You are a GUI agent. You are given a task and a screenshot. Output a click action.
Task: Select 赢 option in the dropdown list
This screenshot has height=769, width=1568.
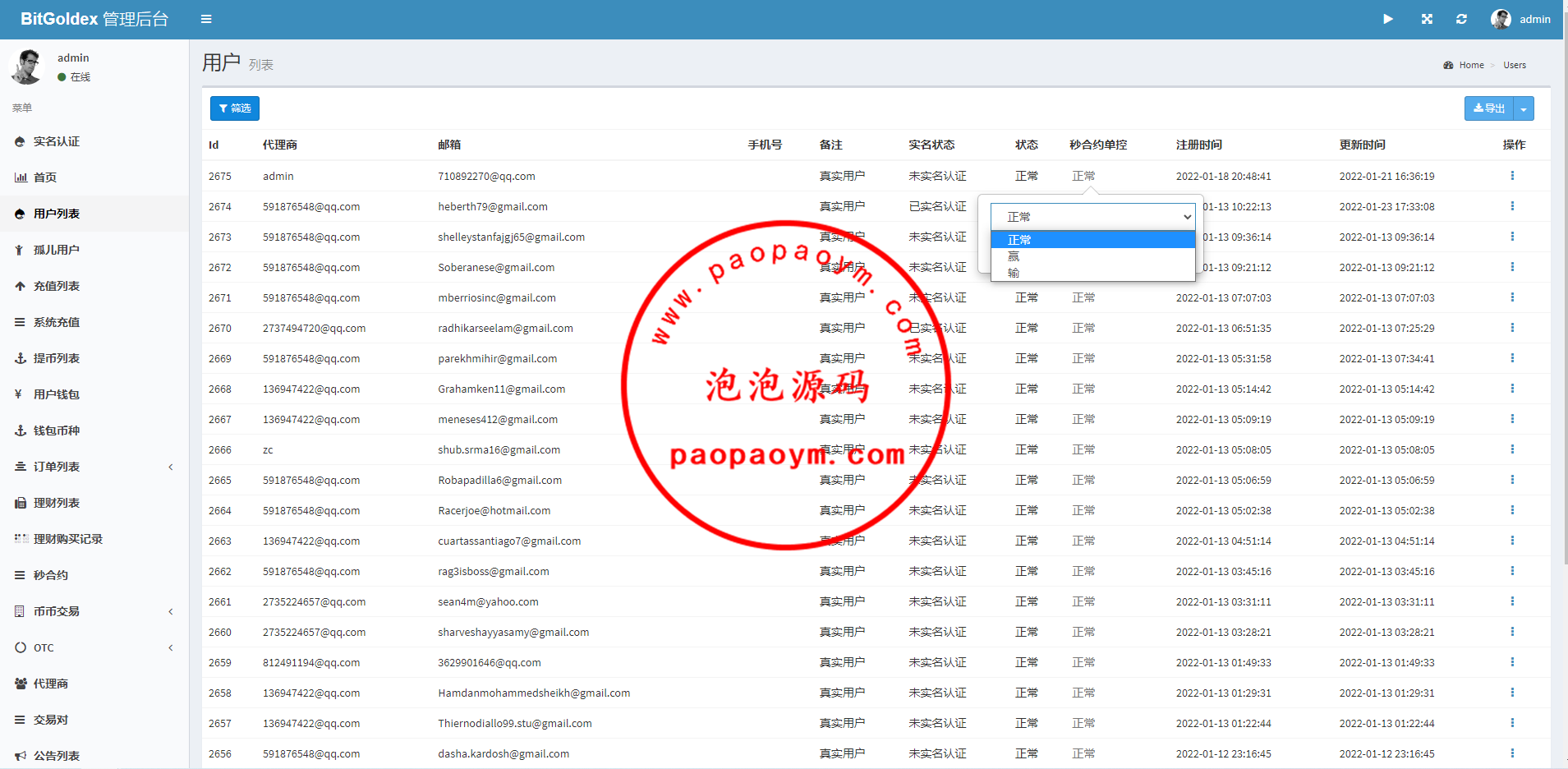[x=1014, y=256]
